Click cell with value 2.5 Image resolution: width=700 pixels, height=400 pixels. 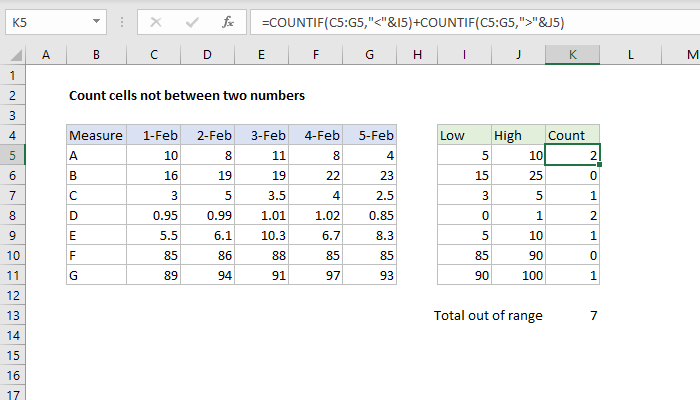point(370,196)
